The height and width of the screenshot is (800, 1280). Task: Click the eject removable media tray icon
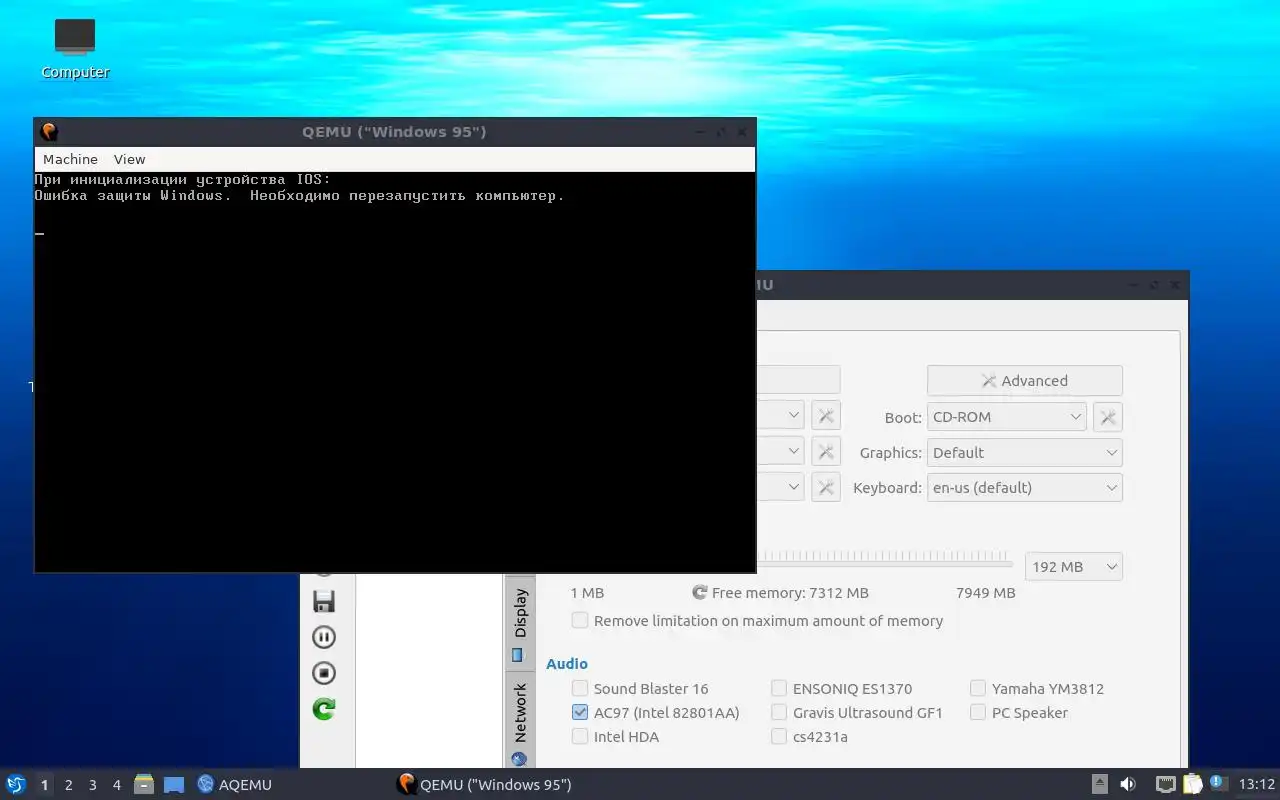coord(1100,785)
